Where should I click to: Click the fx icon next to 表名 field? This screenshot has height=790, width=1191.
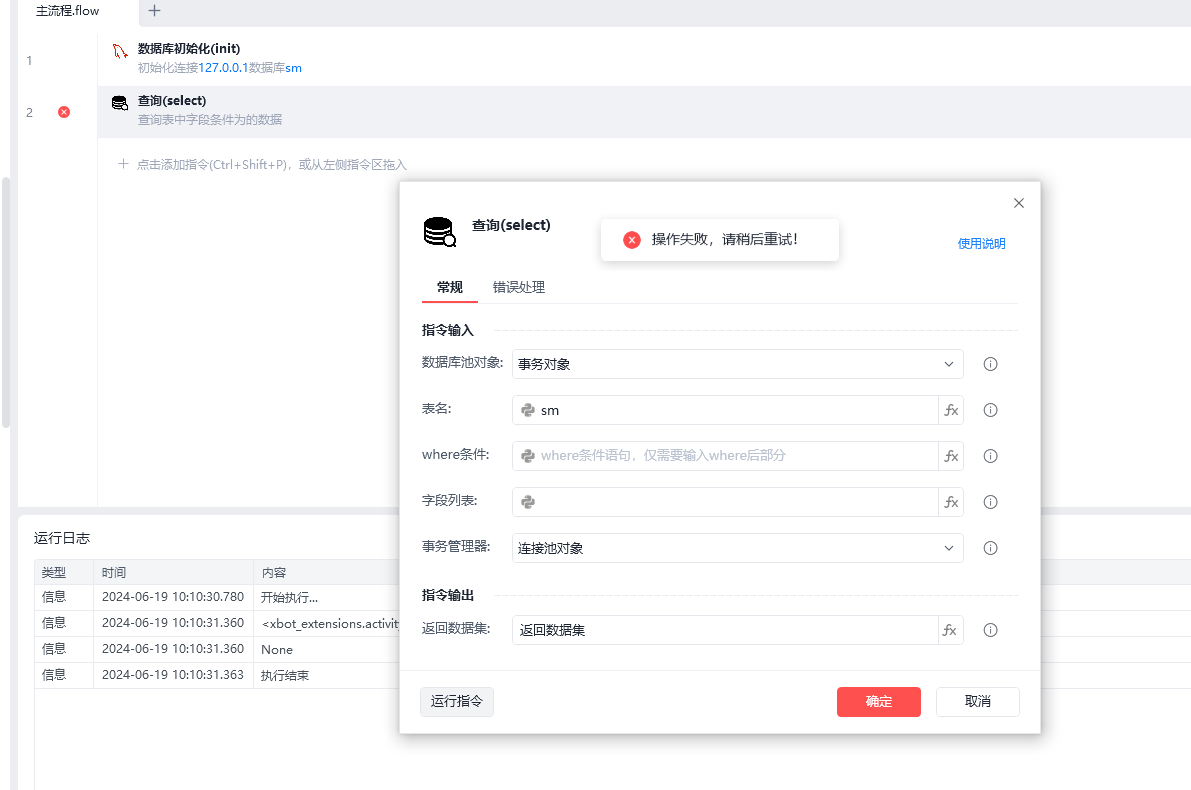click(951, 410)
